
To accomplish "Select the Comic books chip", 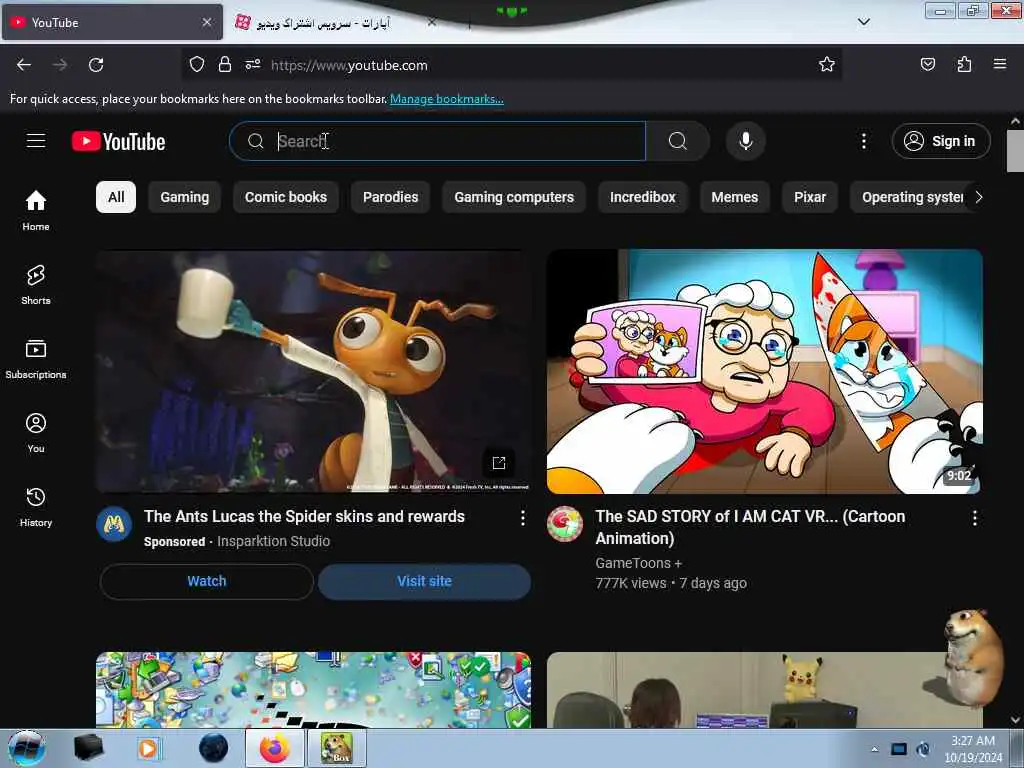I will [286, 197].
